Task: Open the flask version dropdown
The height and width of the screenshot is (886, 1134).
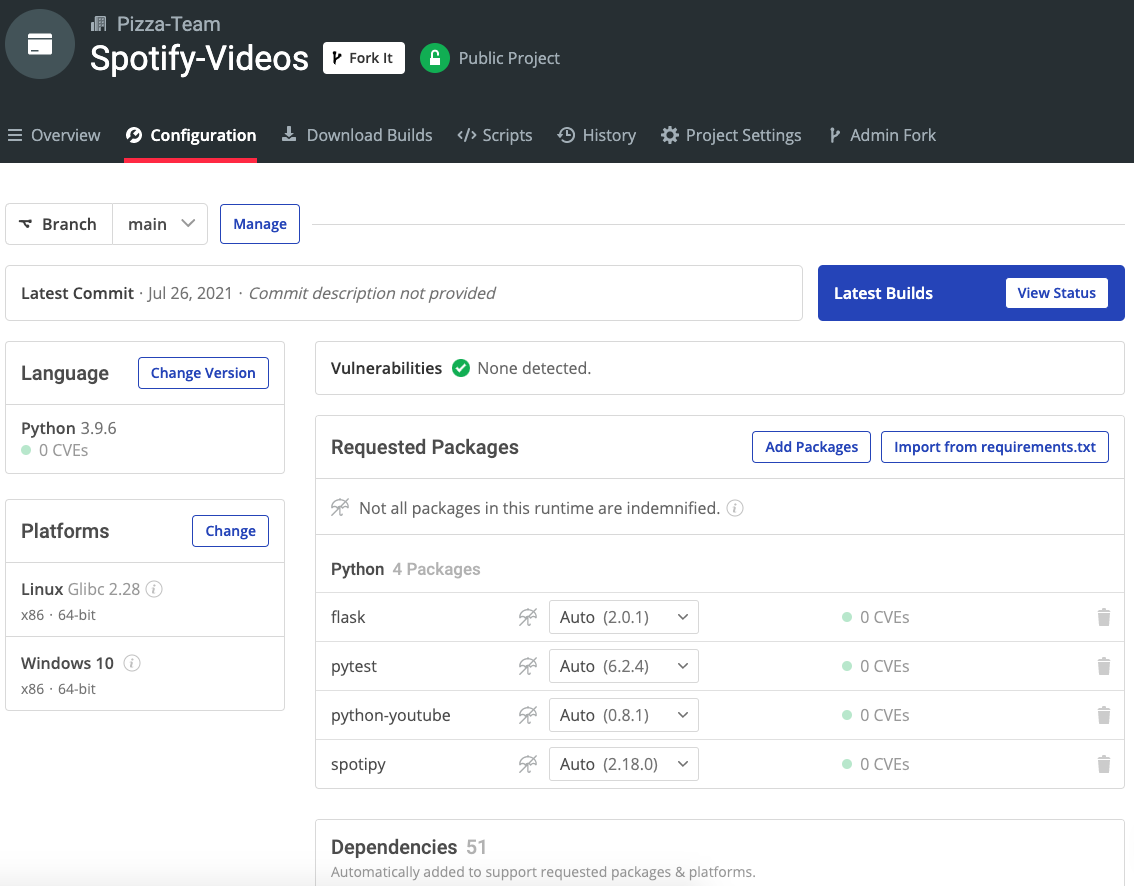Action: coord(623,617)
